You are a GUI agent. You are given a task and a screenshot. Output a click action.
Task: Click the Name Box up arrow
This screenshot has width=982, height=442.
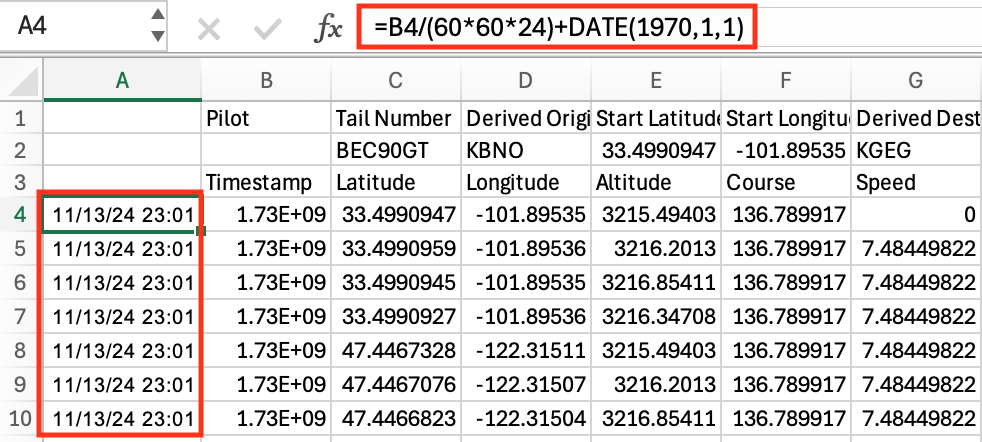(x=157, y=18)
